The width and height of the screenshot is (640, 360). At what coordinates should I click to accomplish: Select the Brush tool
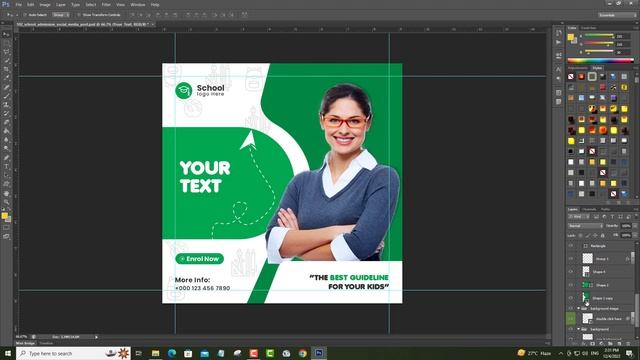6,96
